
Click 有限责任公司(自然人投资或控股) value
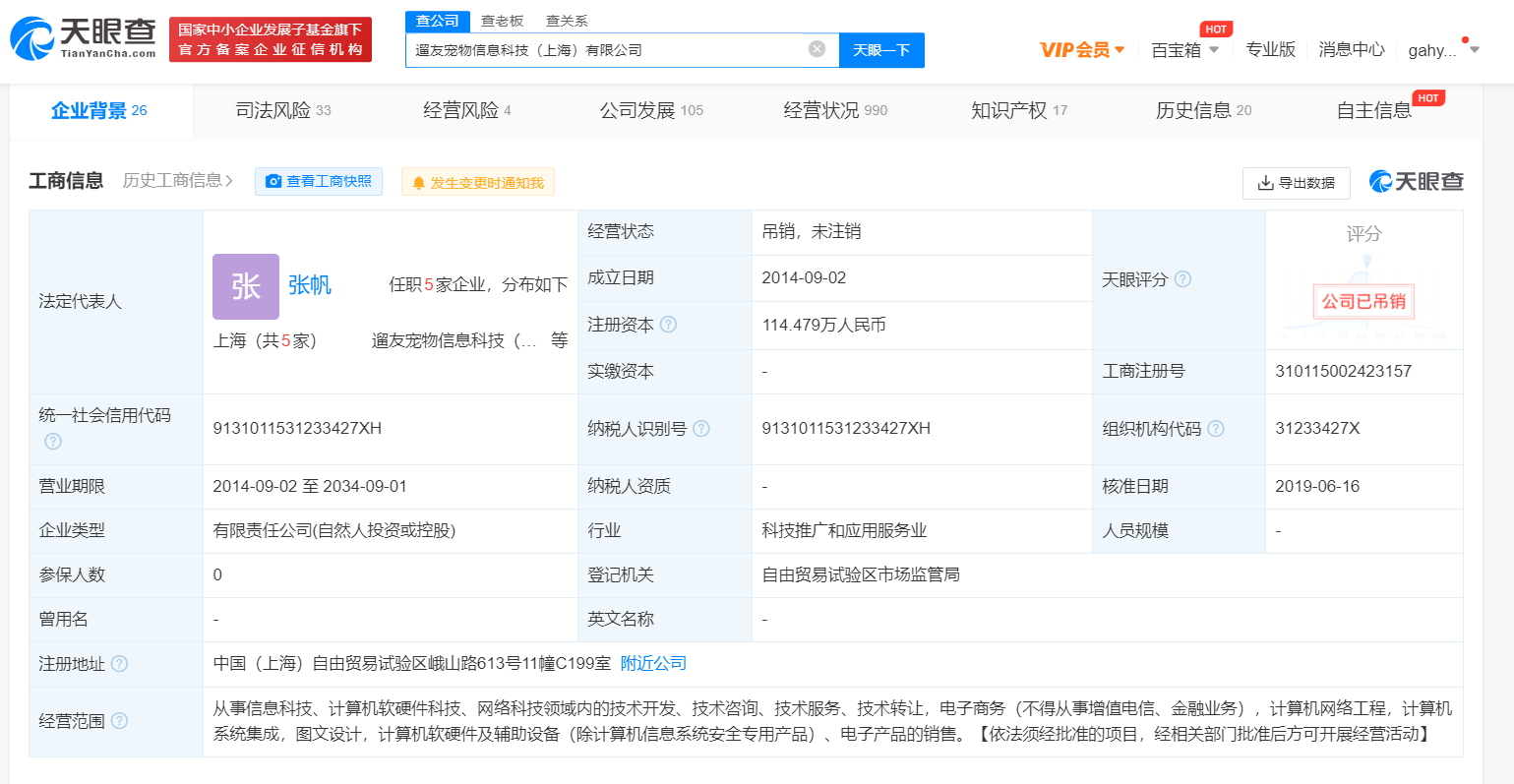click(x=334, y=531)
